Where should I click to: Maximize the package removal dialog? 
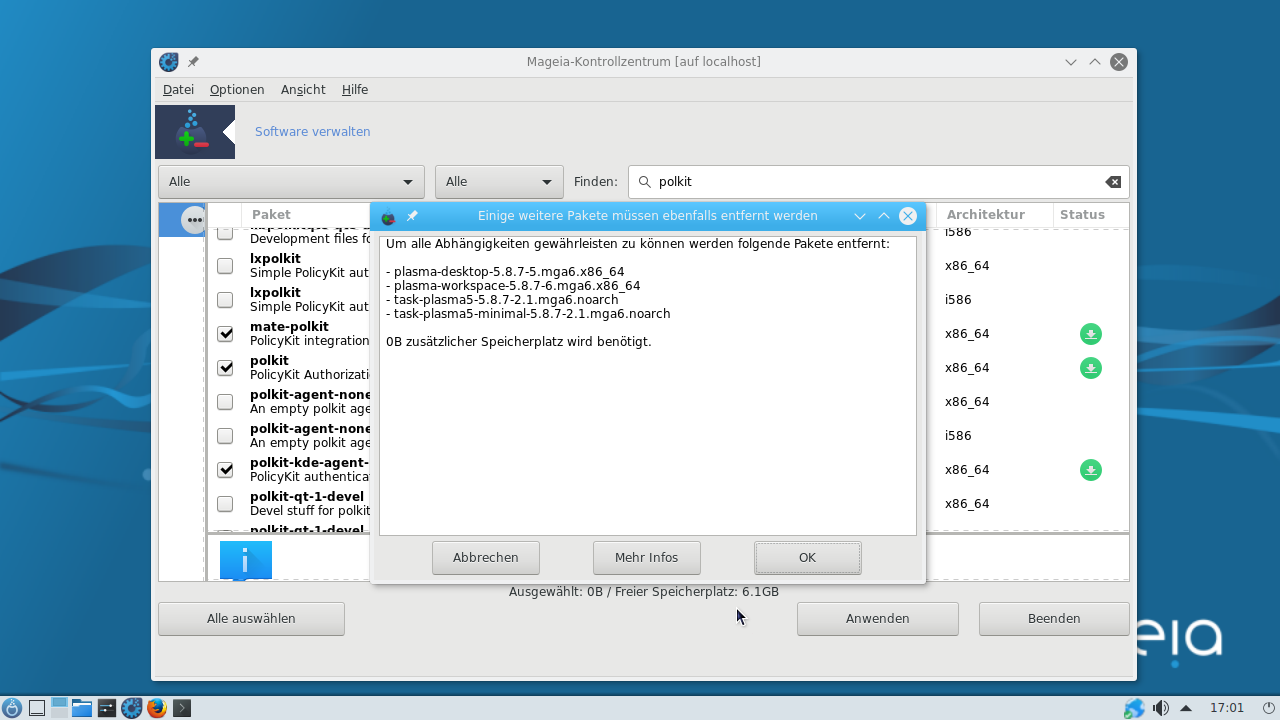[x=884, y=216]
